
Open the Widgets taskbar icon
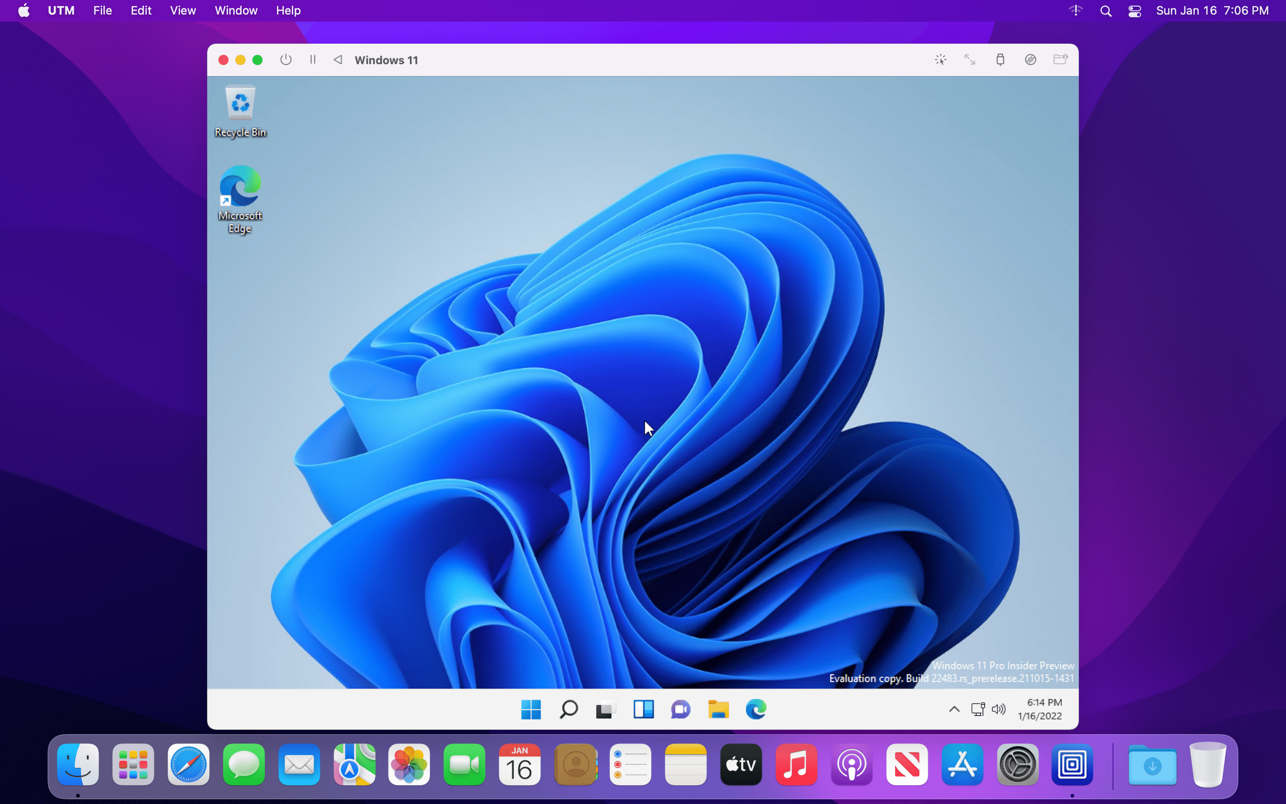pyautogui.click(x=643, y=709)
